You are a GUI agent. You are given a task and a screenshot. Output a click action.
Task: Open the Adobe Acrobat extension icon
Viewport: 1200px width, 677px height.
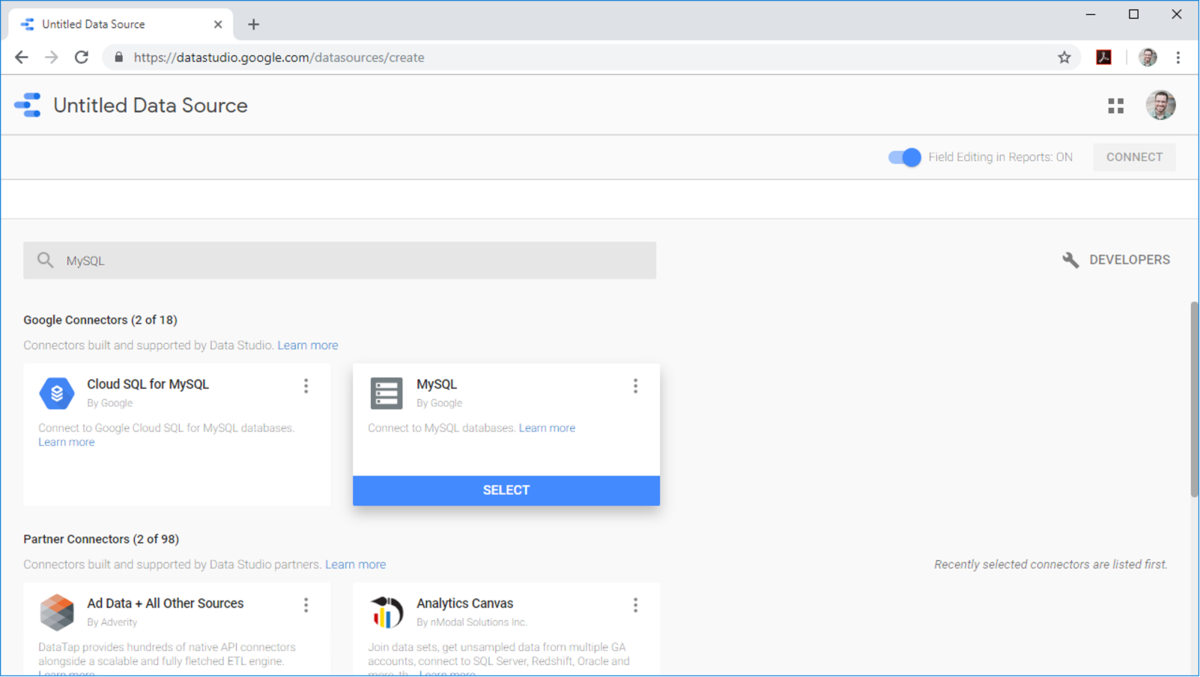click(1104, 57)
